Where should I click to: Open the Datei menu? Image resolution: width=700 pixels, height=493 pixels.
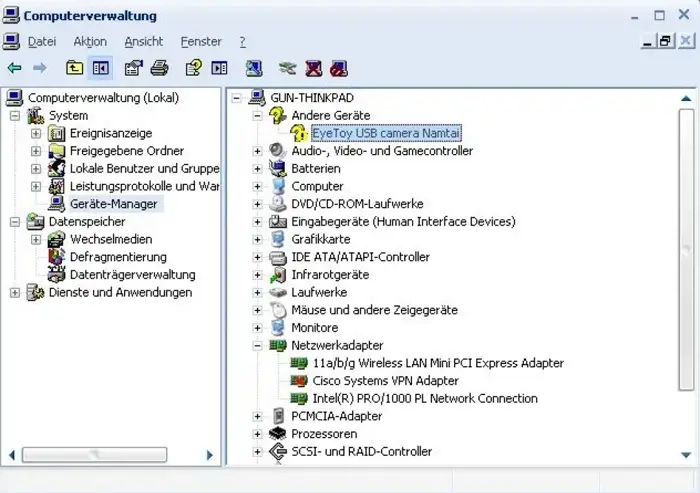point(42,42)
